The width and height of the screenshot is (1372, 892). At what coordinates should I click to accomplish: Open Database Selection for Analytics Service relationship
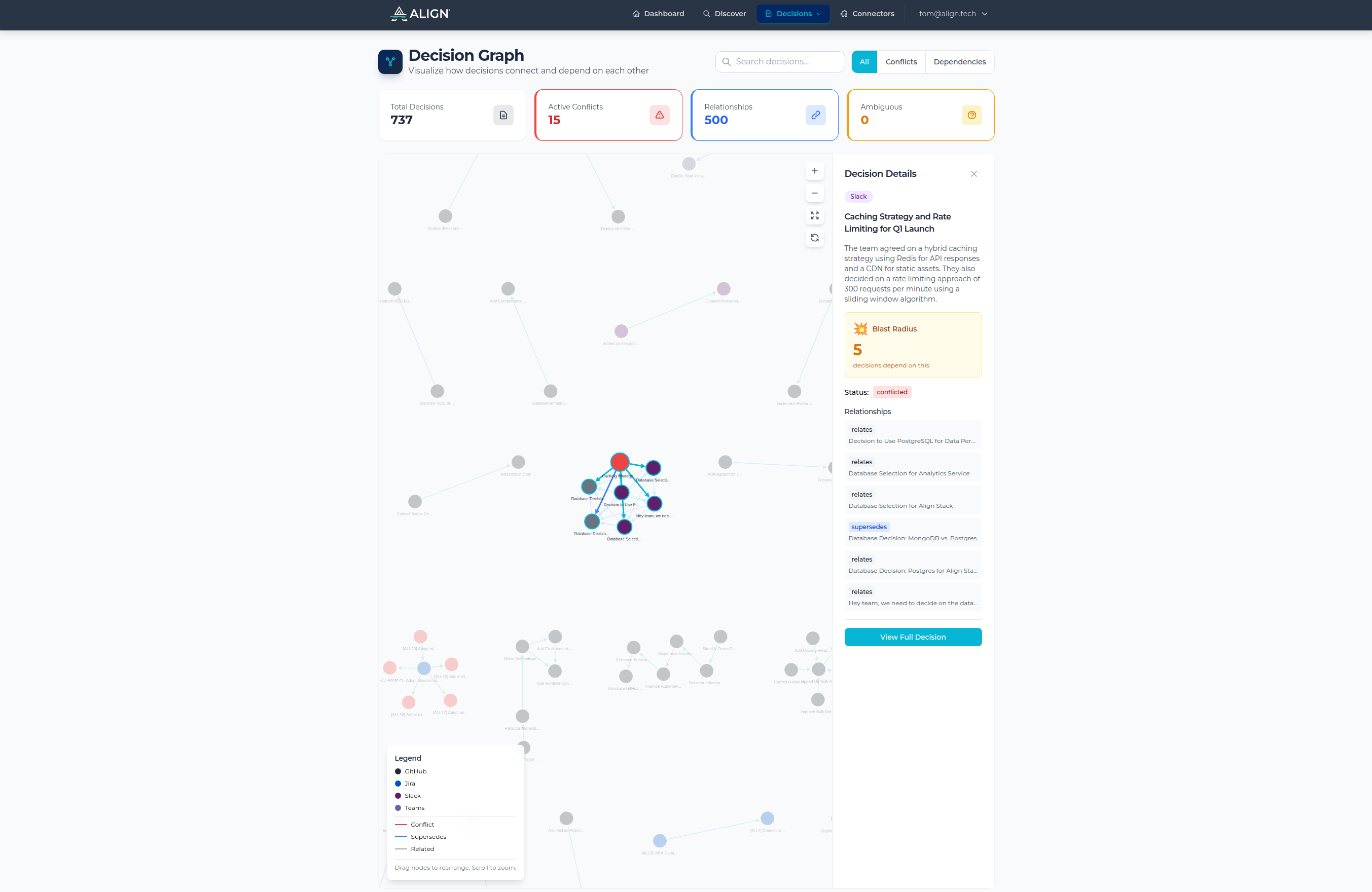coord(913,467)
